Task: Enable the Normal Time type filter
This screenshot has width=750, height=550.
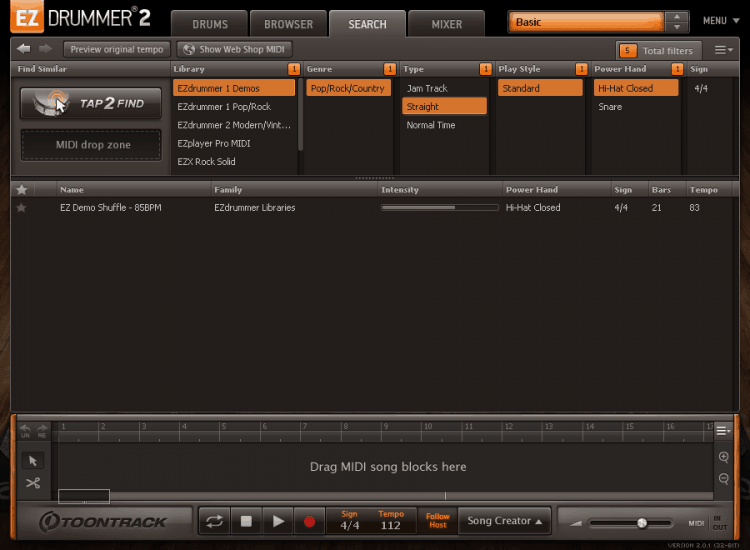Action: click(444, 125)
